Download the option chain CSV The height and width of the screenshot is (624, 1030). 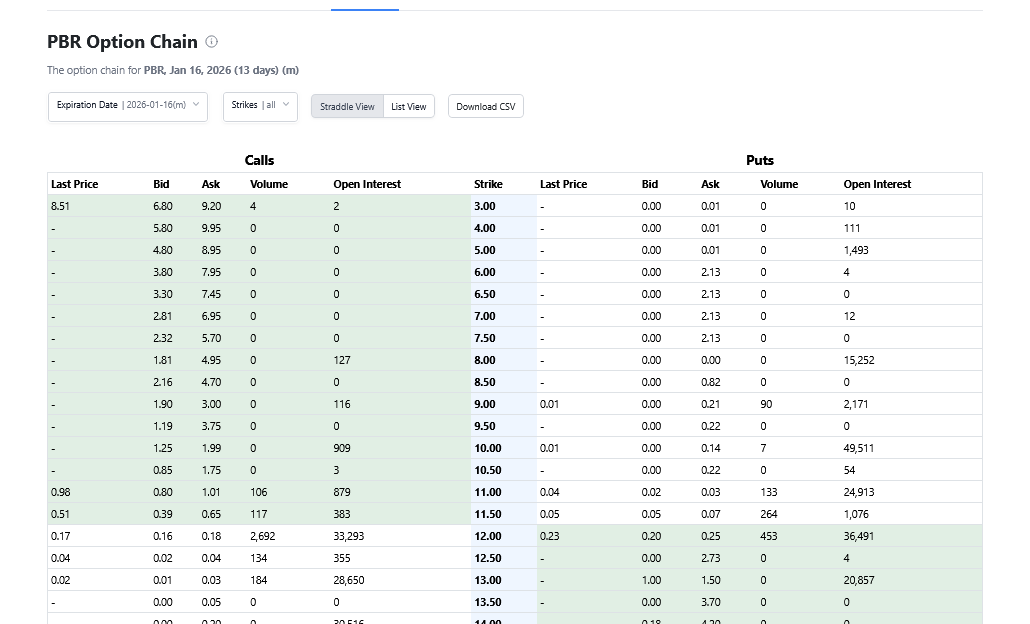coord(485,107)
